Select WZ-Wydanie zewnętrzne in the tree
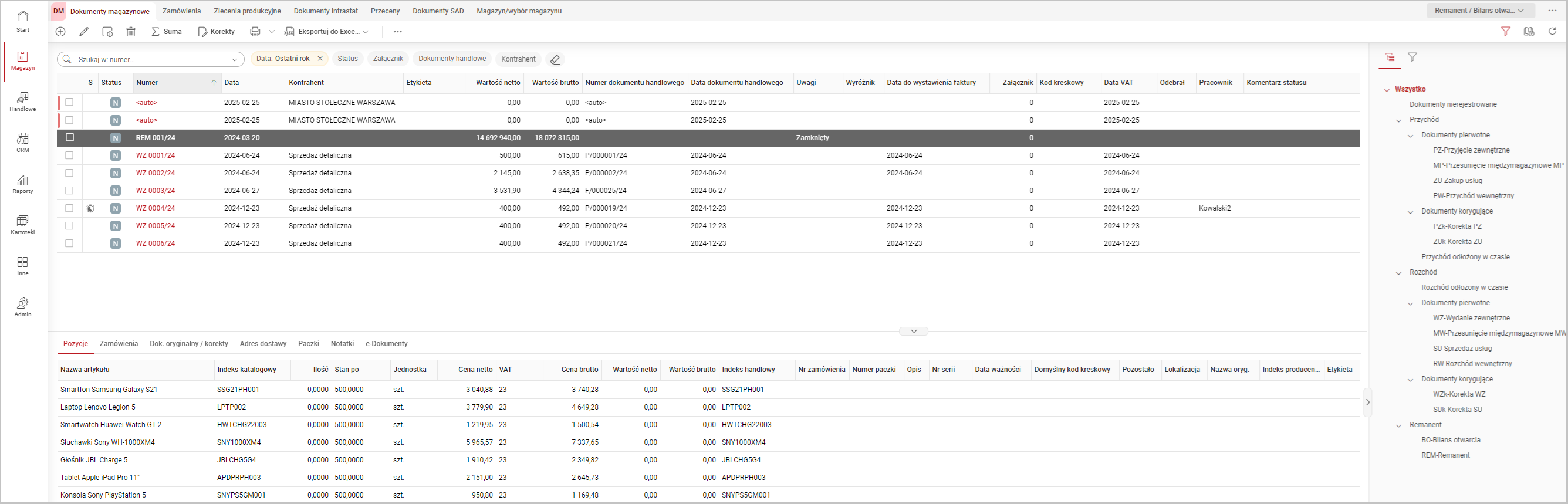 [1471, 318]
